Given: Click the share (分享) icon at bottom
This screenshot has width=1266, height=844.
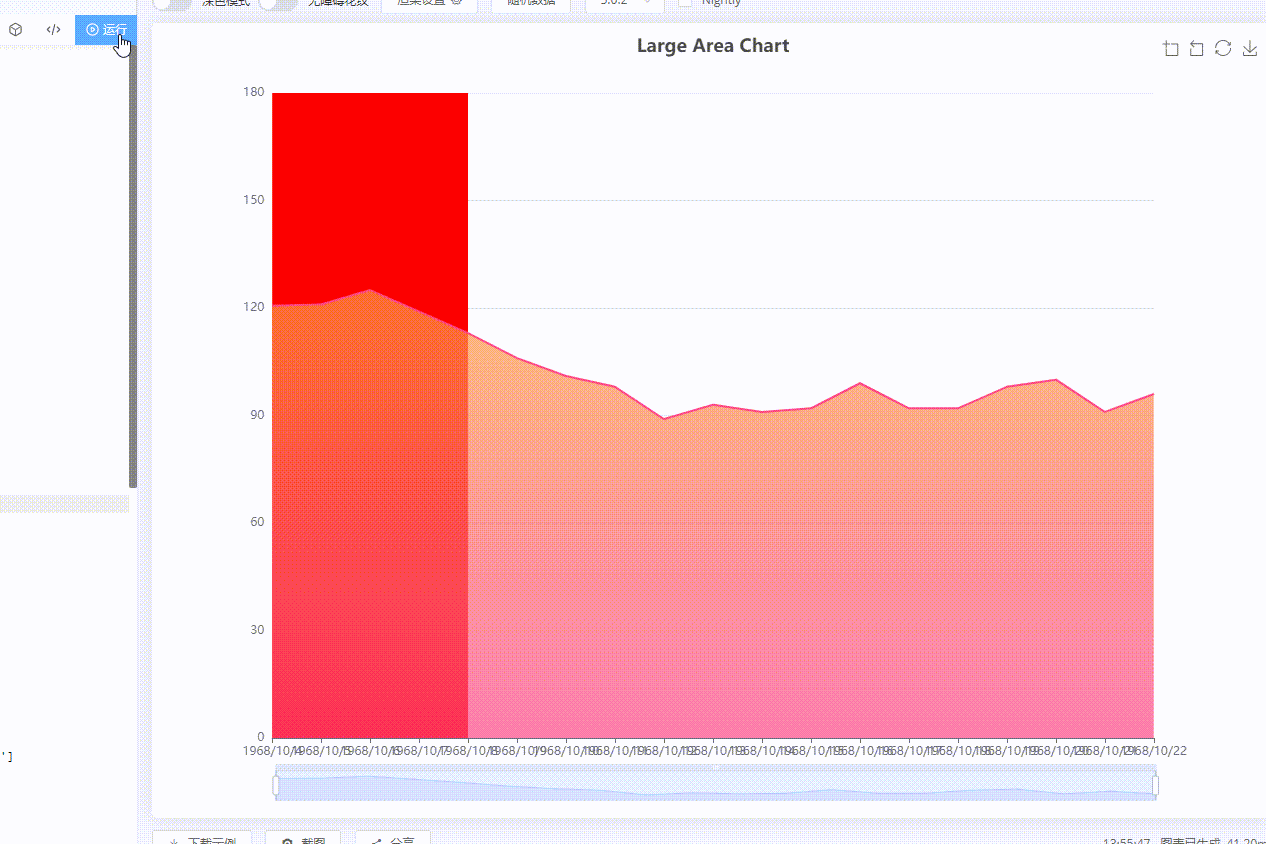Looking at the screenshot, I should [x=393, y=840].
